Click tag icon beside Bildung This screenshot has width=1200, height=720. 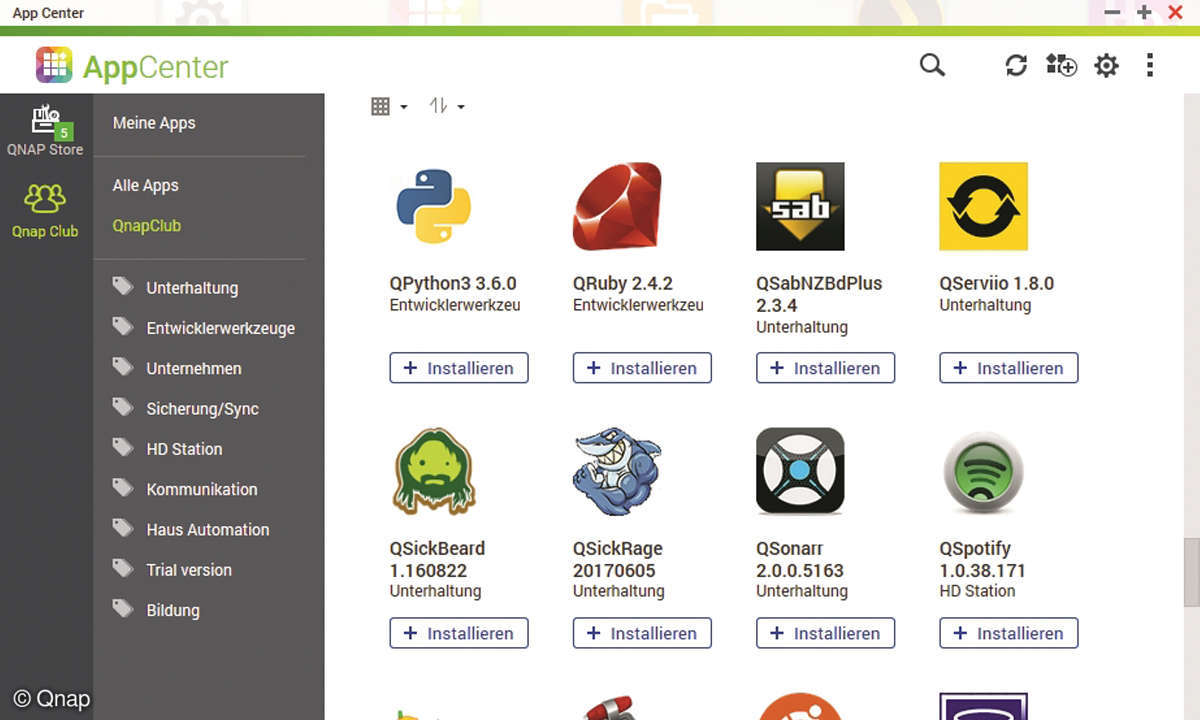click(123, 609)
